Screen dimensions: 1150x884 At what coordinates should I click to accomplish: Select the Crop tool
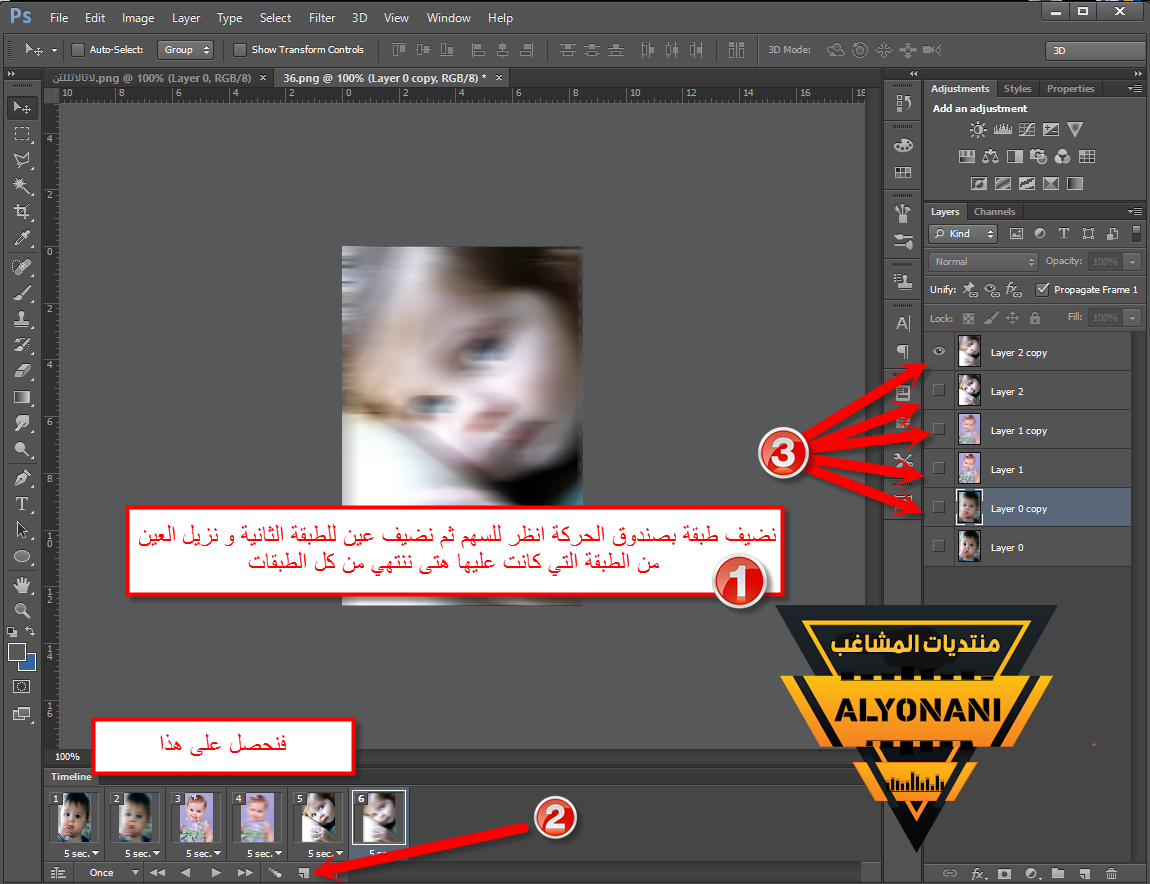tap(22, 212)
